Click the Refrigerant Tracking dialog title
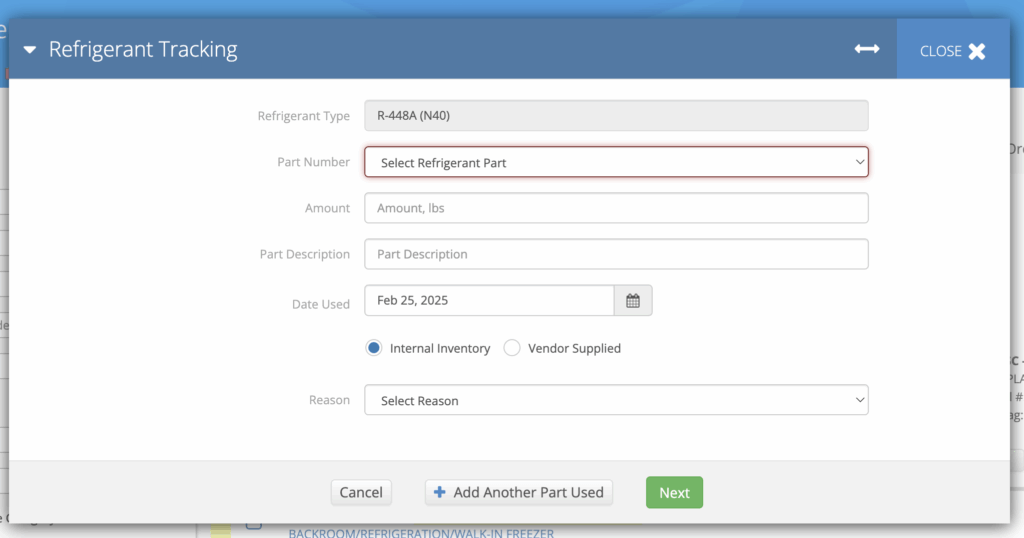Image resolution: width=1024 pixels, height=538 pixels. pyautogui.click(x=143, y=49)
